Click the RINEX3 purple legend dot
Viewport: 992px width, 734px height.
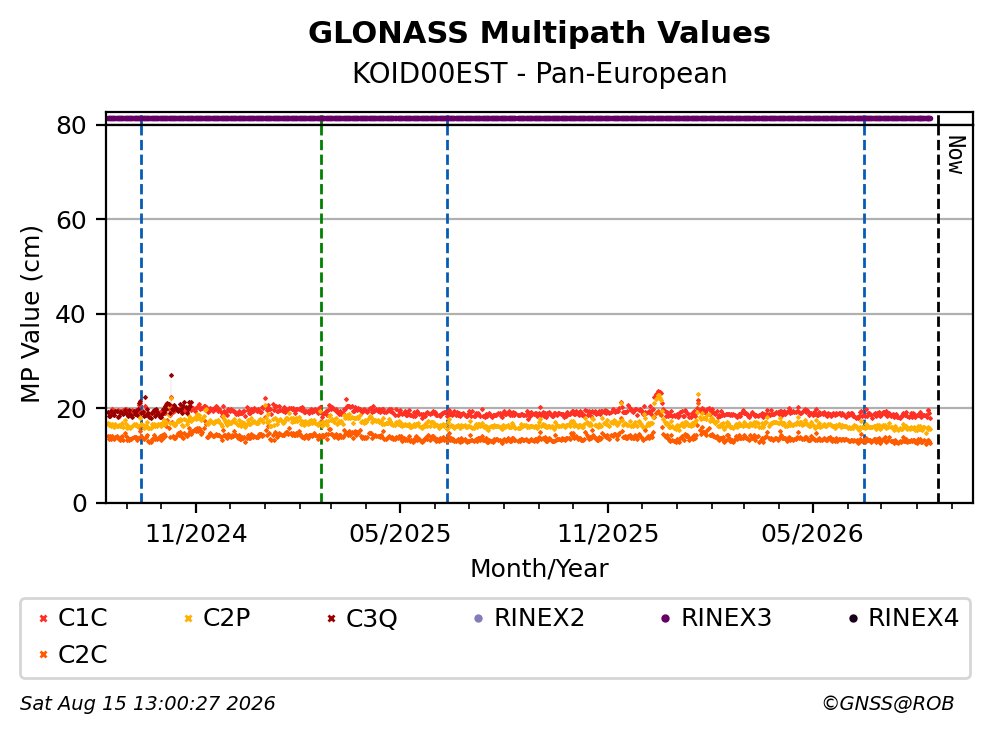tap(665, 618)
